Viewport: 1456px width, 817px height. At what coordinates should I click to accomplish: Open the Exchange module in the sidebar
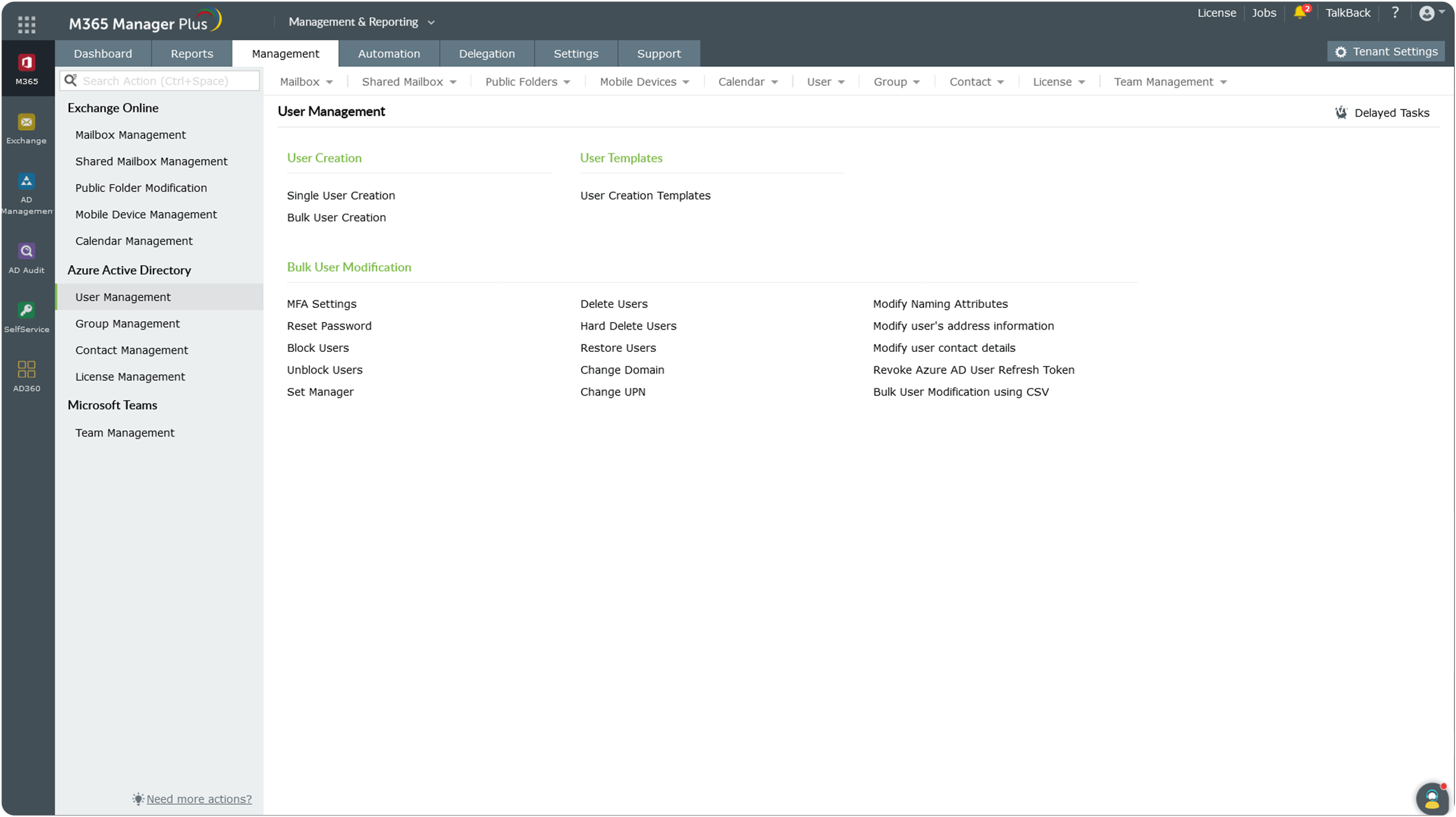(x=26, y=127)
